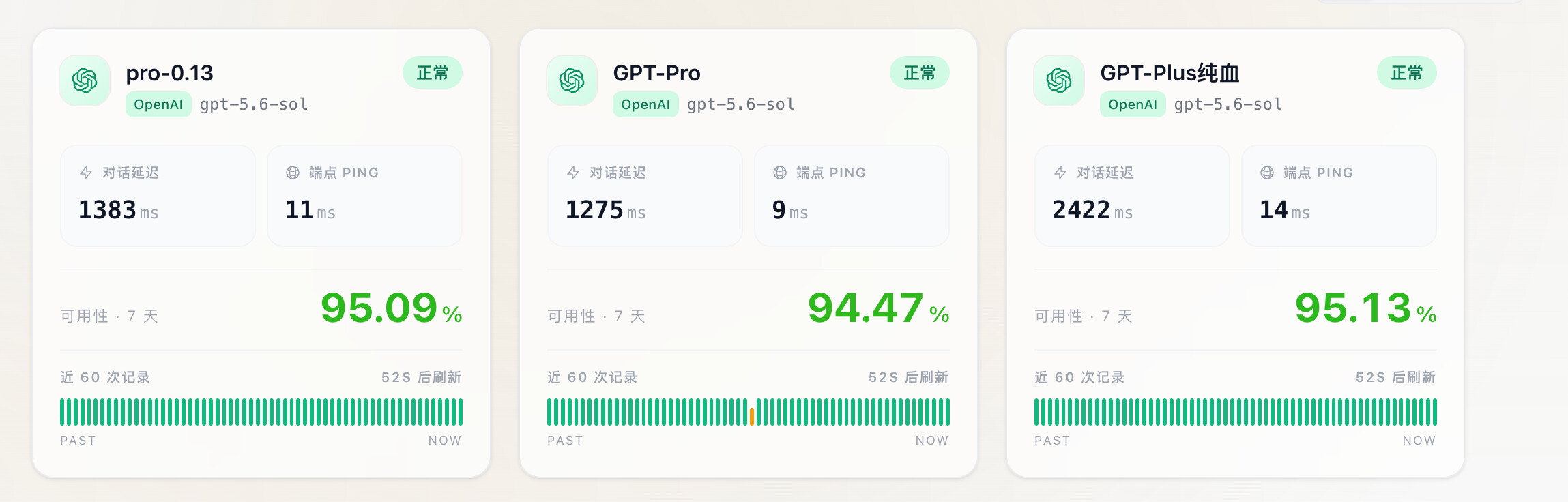Click the 正常 status badge on GPT-Pro
1568x502 pixels.
920,73
